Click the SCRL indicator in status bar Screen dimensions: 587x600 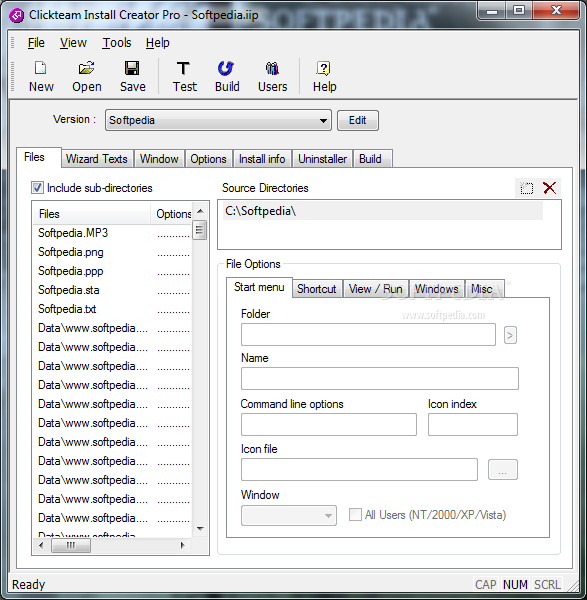pyautogui.click(x=547, y=584)
